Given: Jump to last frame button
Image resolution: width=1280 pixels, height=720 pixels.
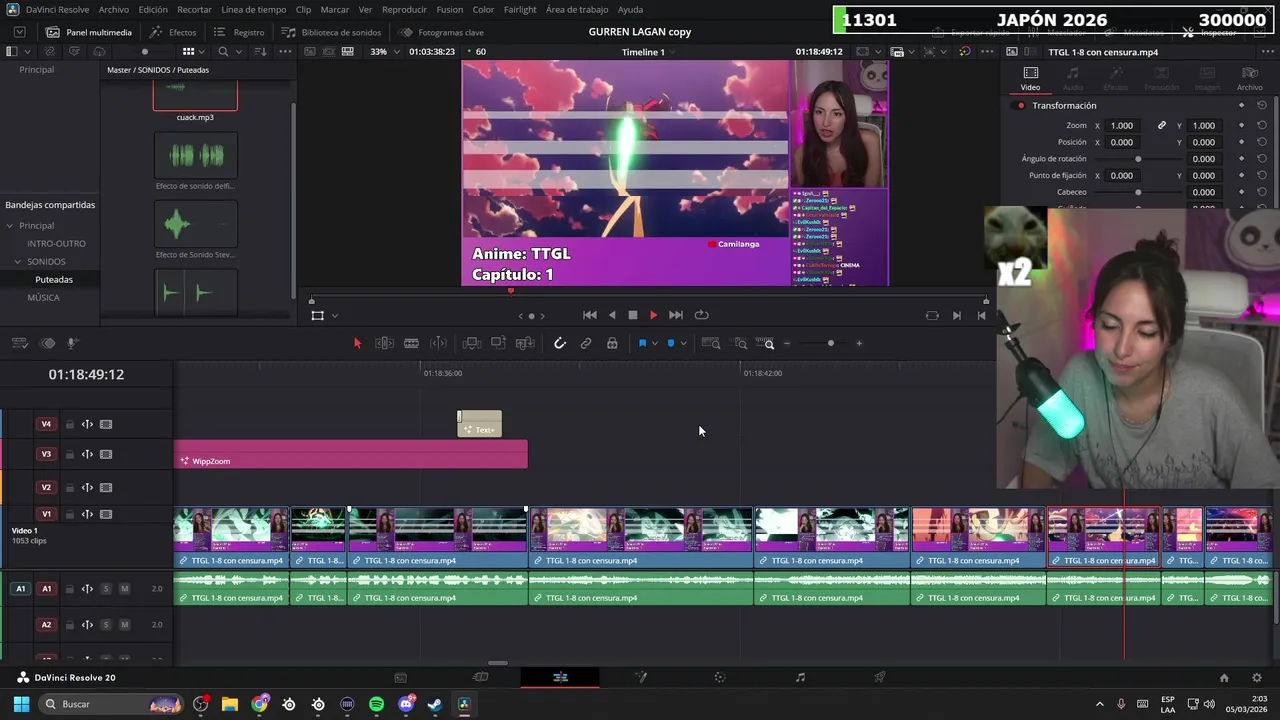Looking at the screenshot, I should (x=676, y=315).
